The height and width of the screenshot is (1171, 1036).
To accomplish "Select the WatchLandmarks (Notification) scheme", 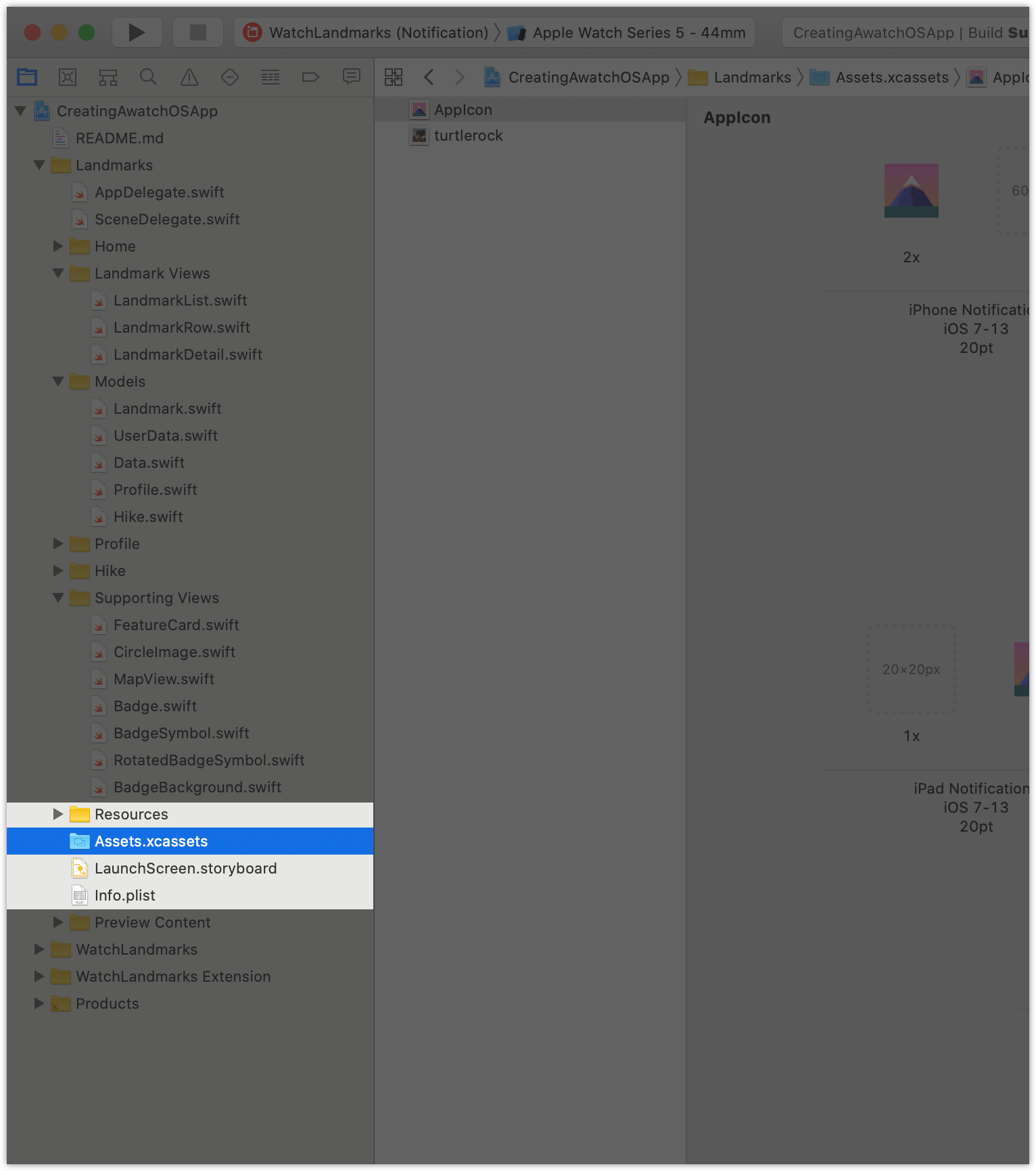I will 366,32.
